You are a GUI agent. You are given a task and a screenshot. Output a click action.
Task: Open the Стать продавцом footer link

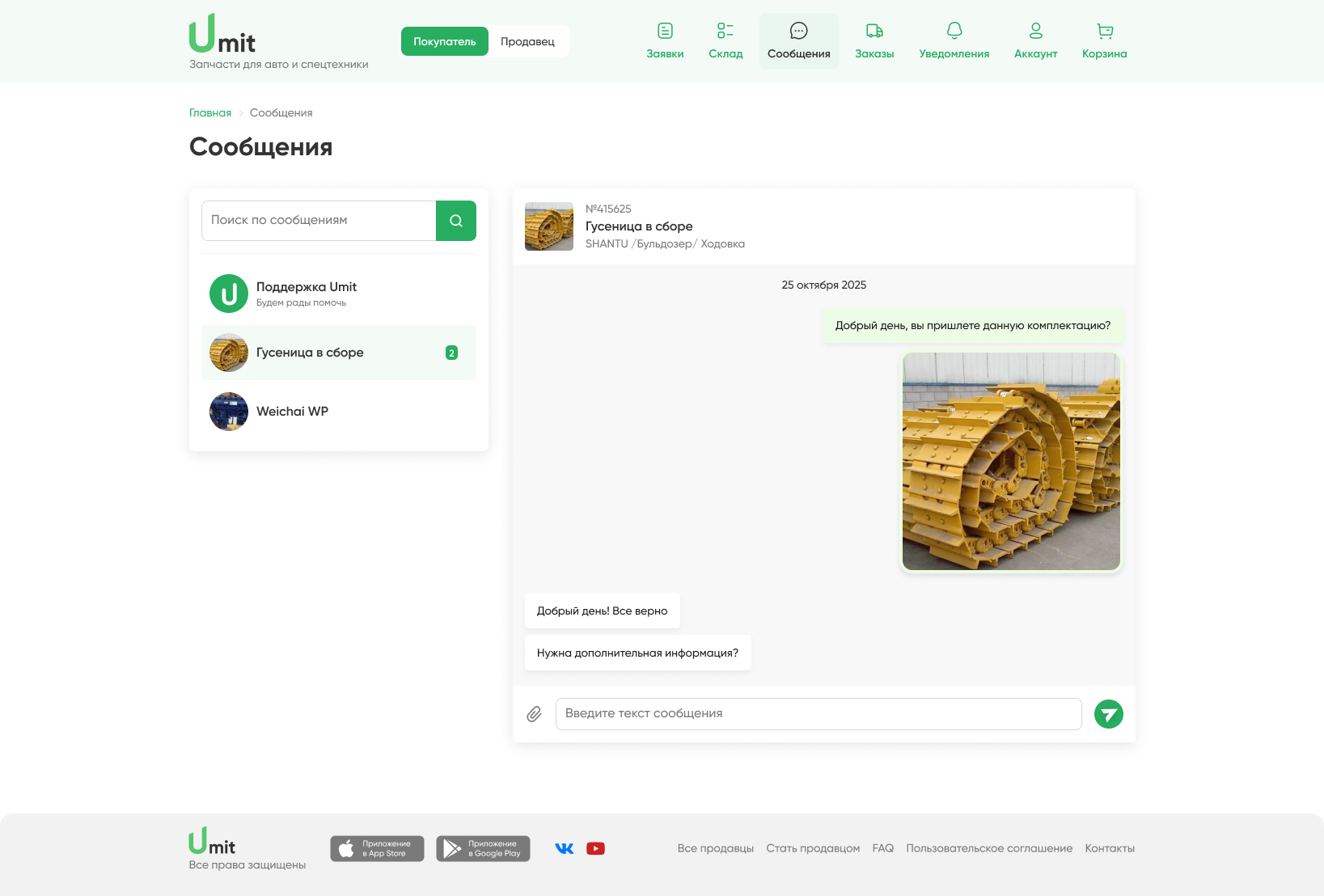tap(813, 848)
